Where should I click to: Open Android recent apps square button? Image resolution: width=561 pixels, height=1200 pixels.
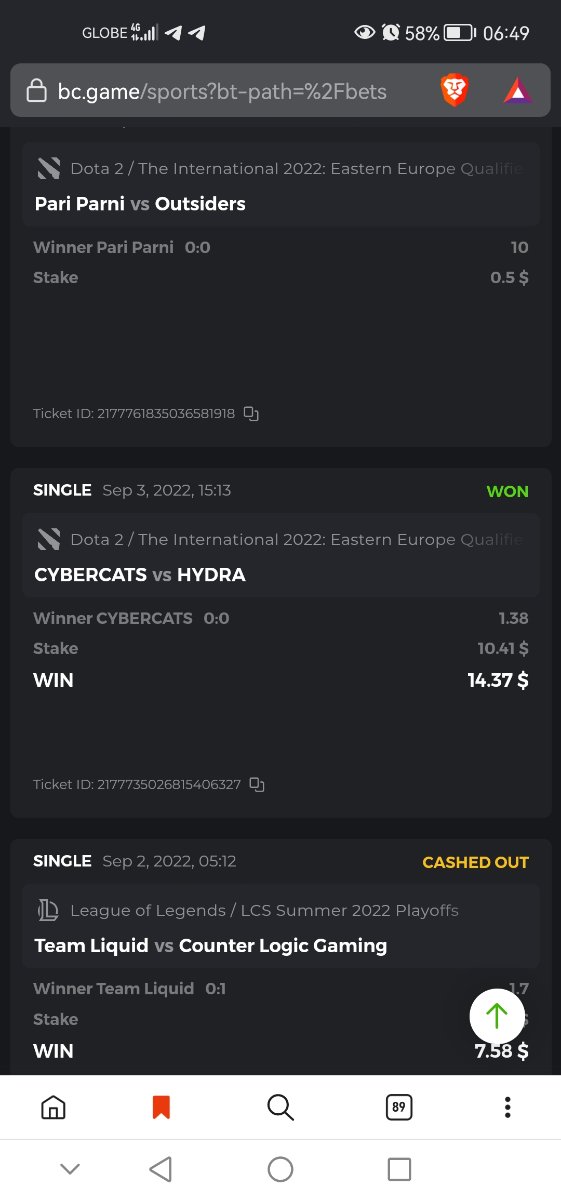point(399,1169)
